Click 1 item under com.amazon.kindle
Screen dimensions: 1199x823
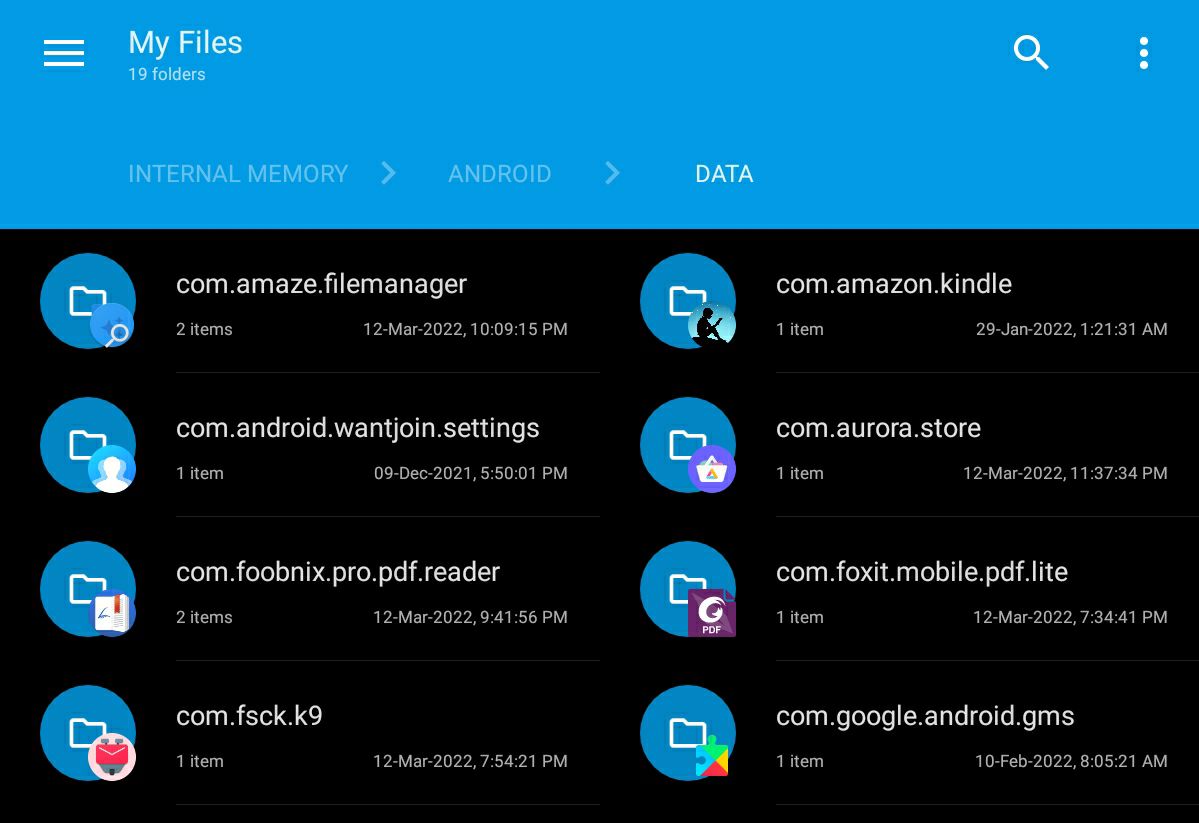click(800, 330)
